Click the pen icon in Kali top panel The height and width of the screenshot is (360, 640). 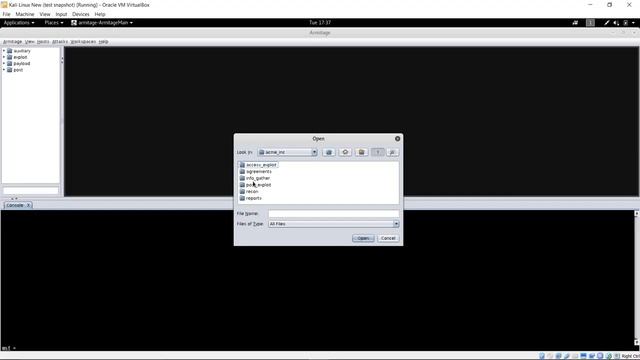[x=607, y=23]
